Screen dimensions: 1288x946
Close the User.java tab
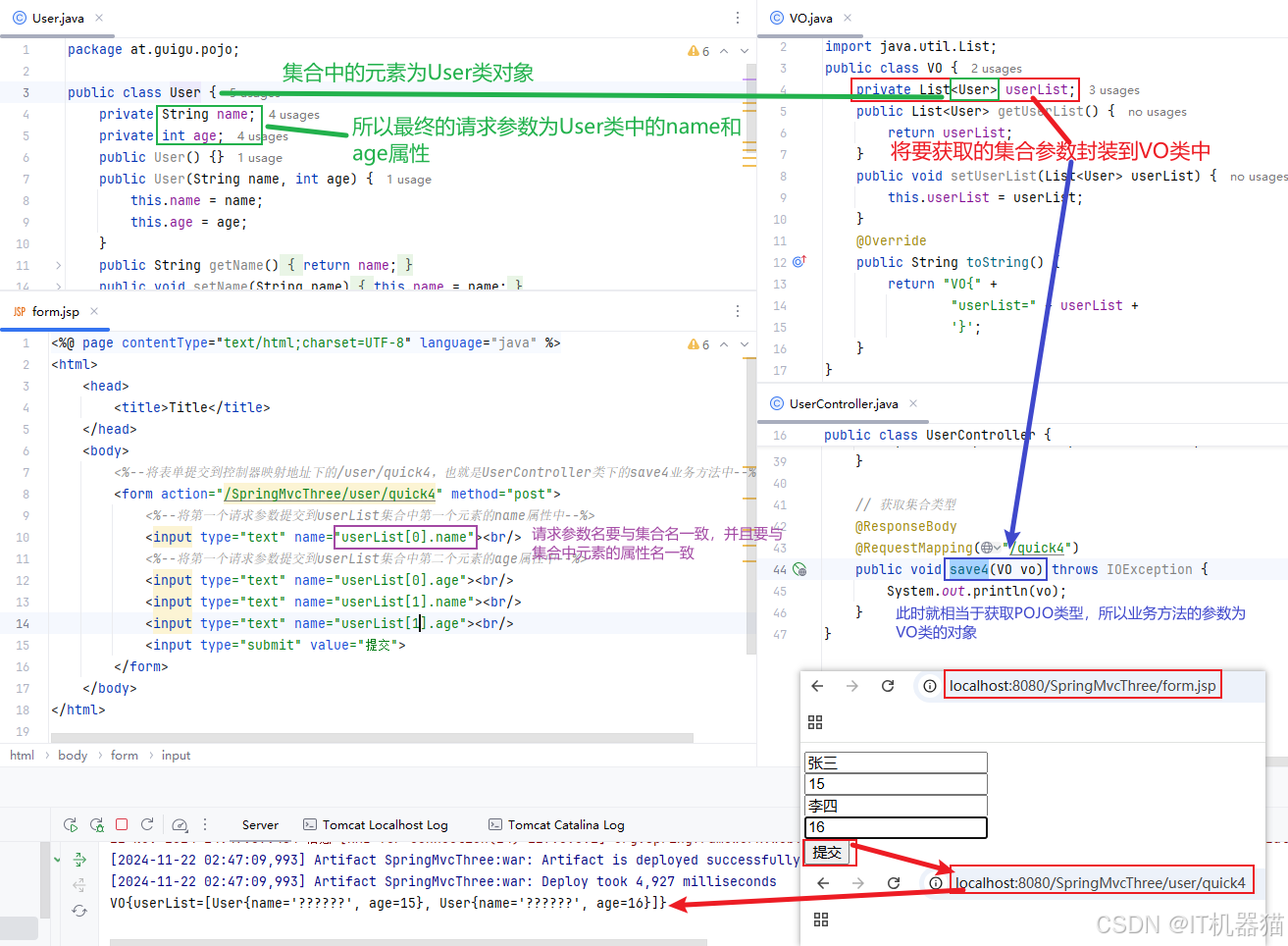coord(100,18)
